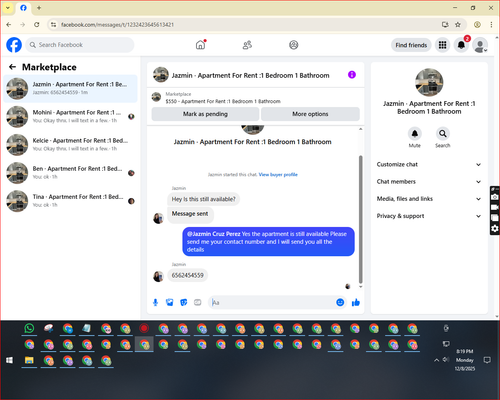This screenshot has width=500, height=400.
Task: Click the blue reply message bubble
Action: (268, 242)
